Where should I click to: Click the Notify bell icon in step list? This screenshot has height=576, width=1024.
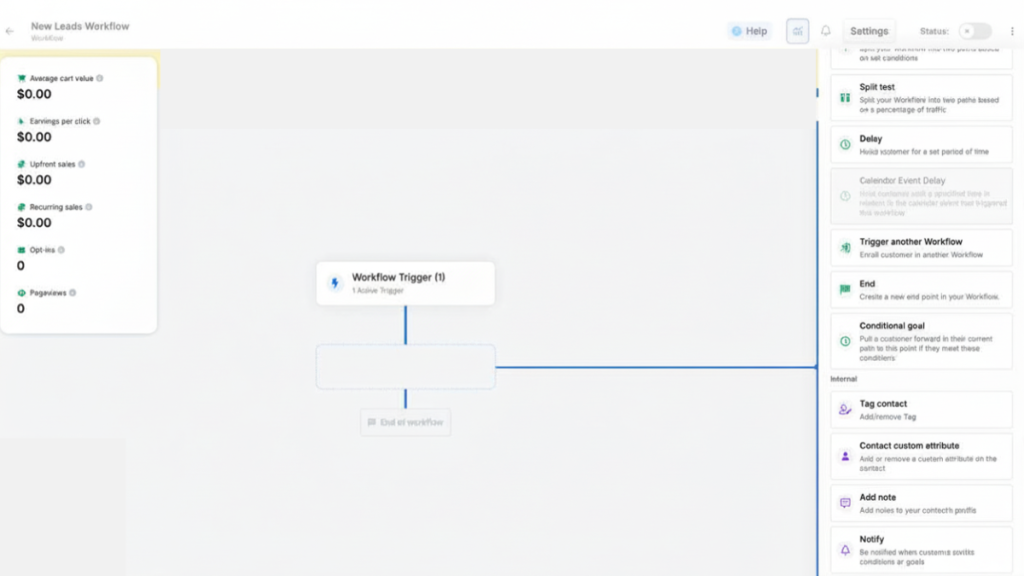click(x=845, y=550)
